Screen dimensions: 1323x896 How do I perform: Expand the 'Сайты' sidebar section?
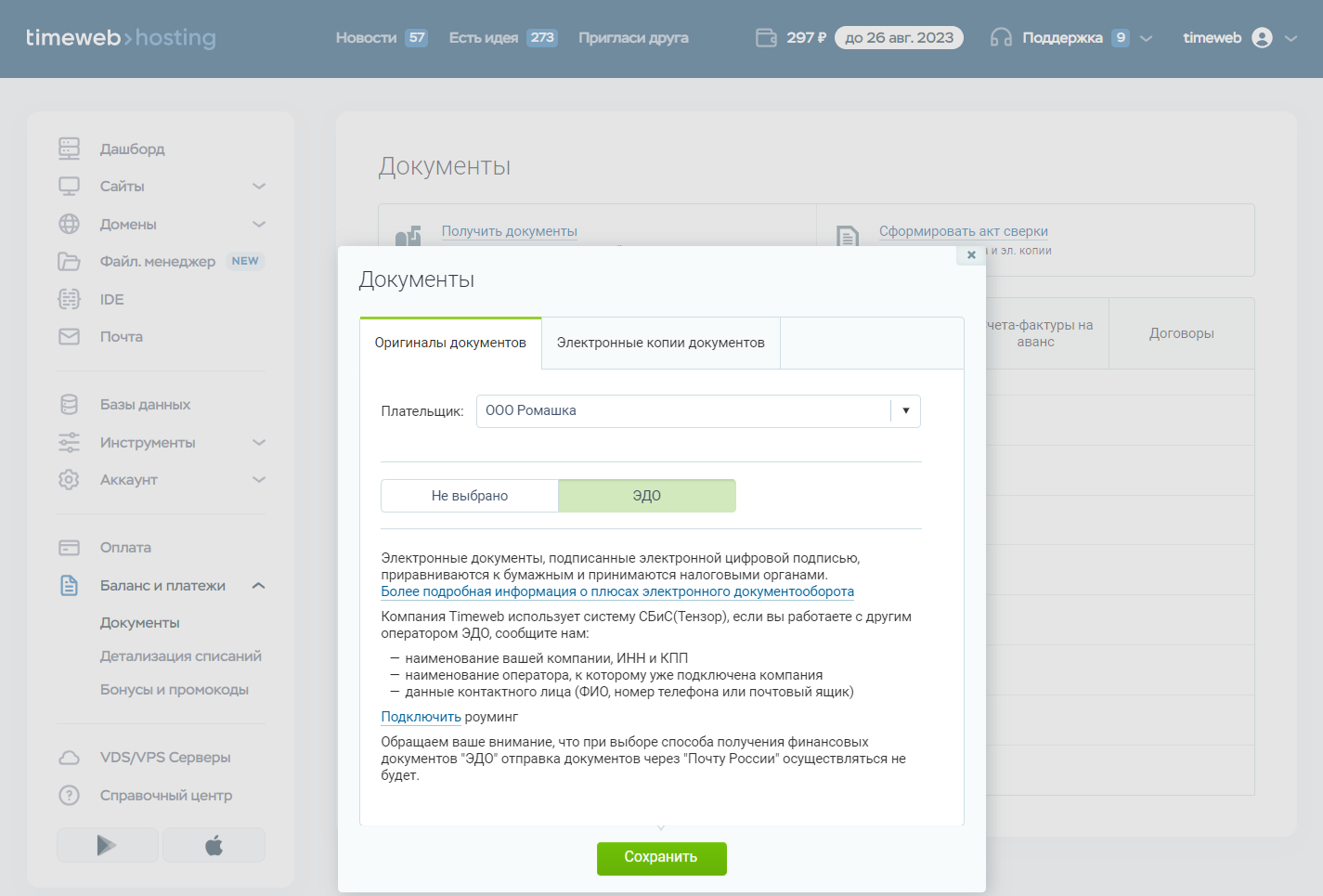point(259,187)
